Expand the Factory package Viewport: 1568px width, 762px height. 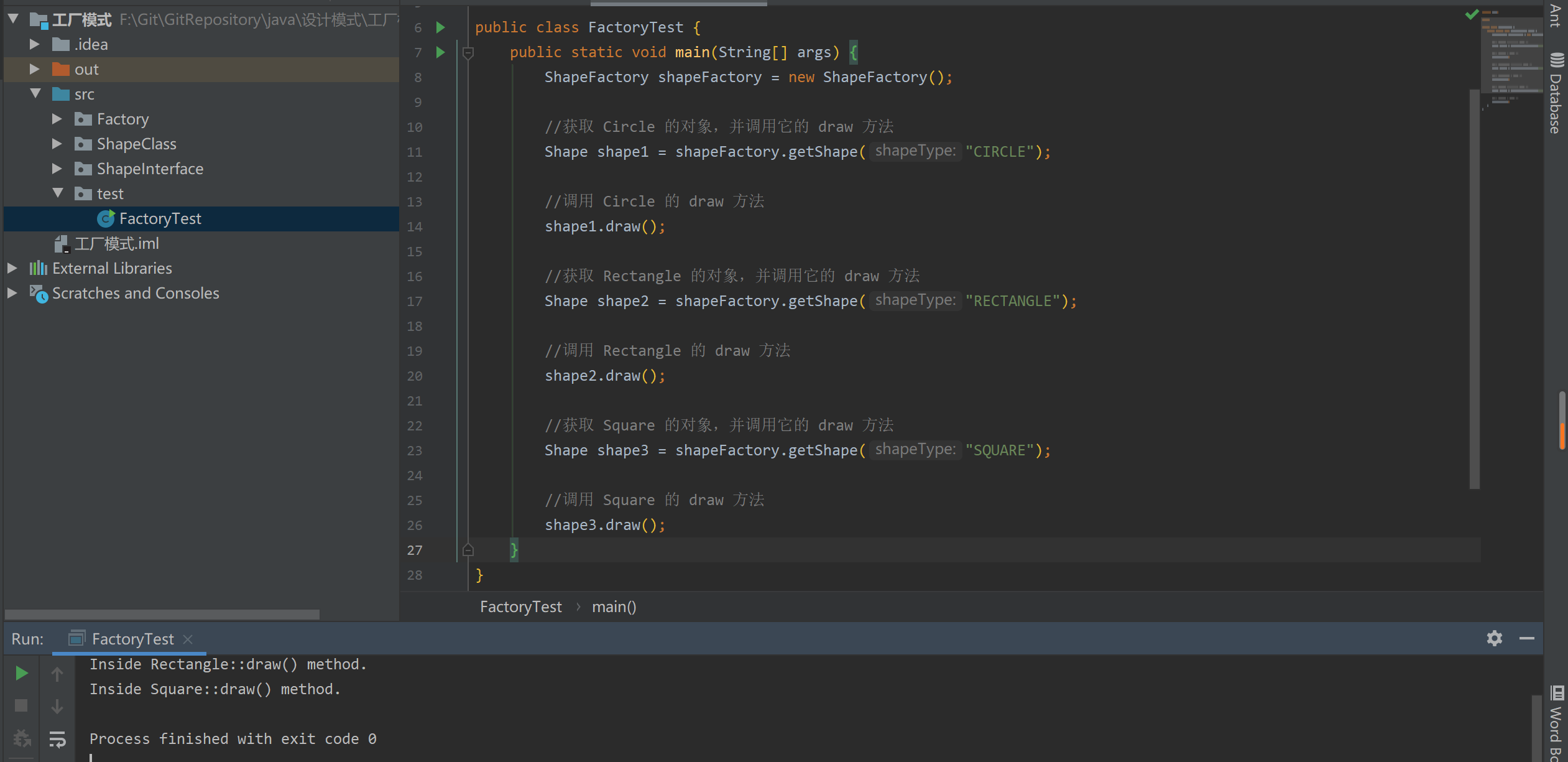57,119
